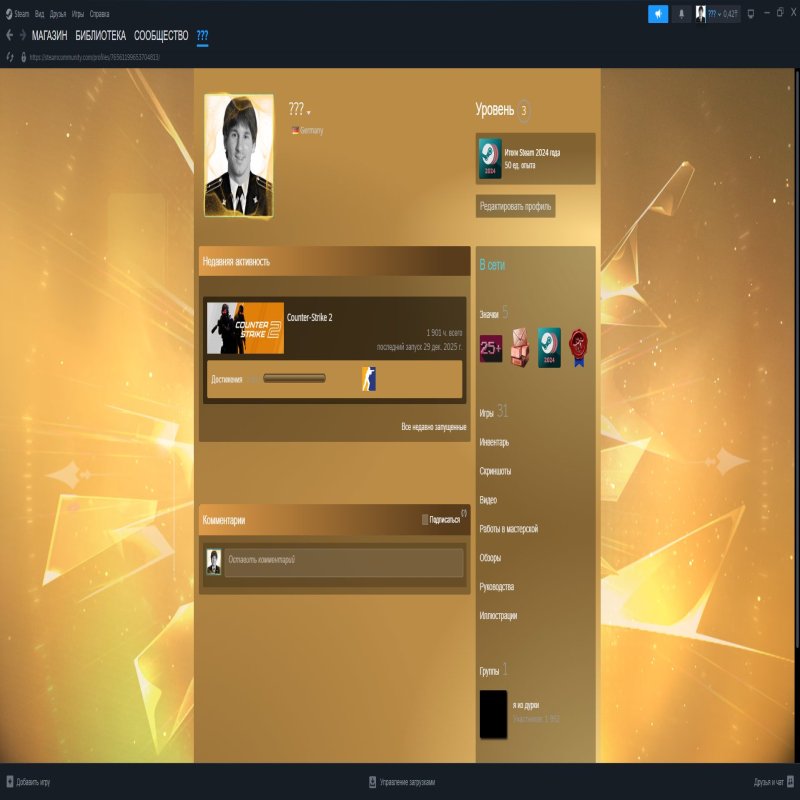
Task: Open the account dropdown showing wallet balance
Action: click(717, 14)
